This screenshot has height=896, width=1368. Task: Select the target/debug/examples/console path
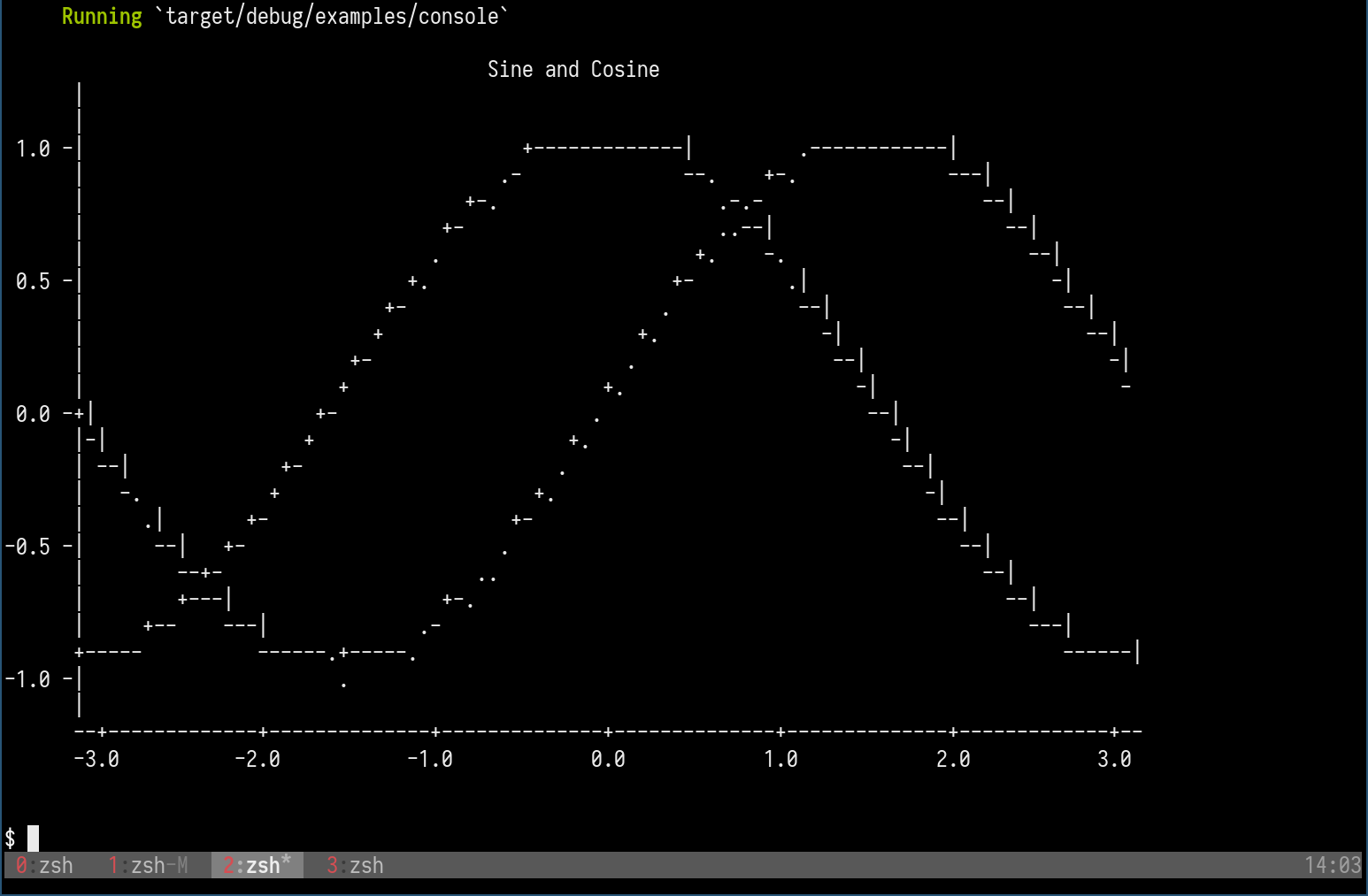coord(330,16)
